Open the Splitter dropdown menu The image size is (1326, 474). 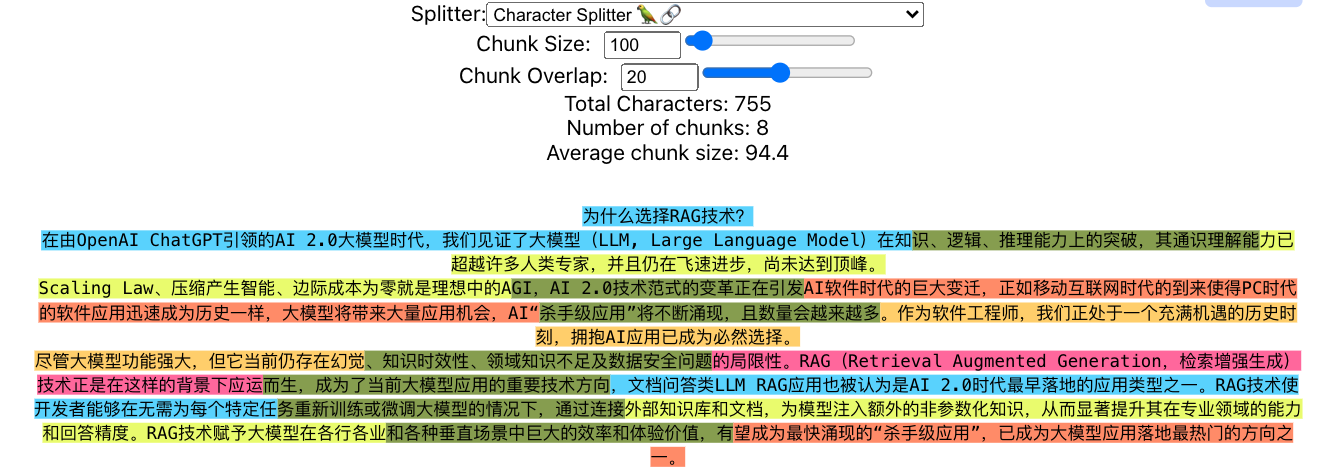704,14
